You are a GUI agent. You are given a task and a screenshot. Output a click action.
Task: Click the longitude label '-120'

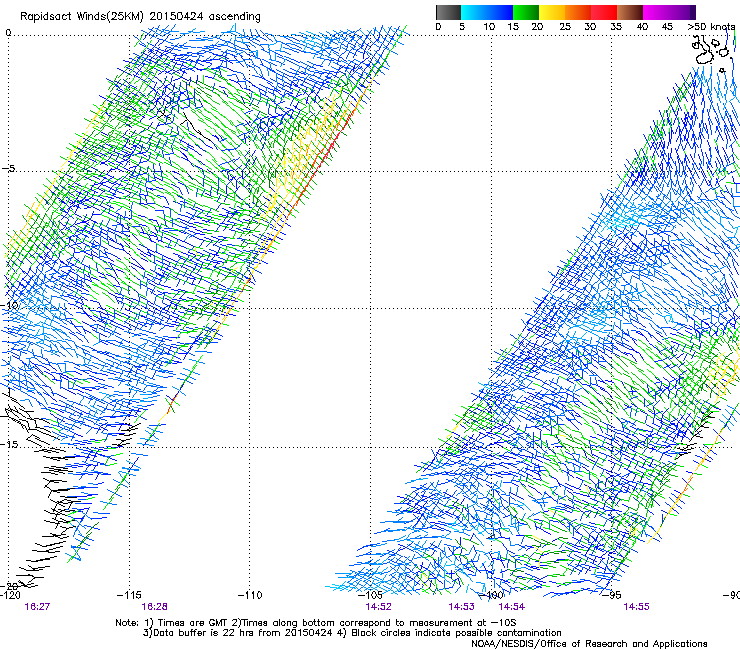pos(10,595)
